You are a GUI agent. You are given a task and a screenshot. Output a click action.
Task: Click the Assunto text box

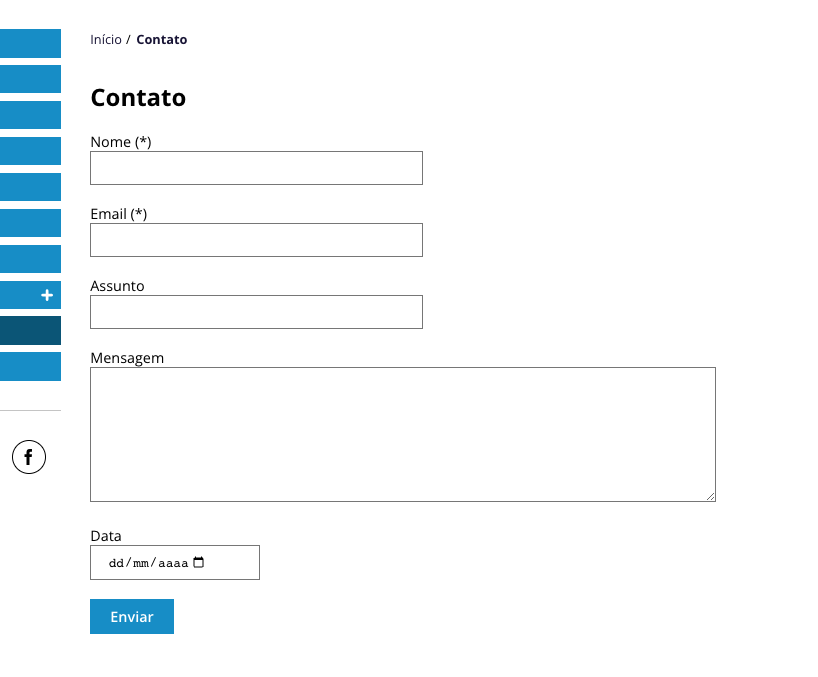pos(256,311)
